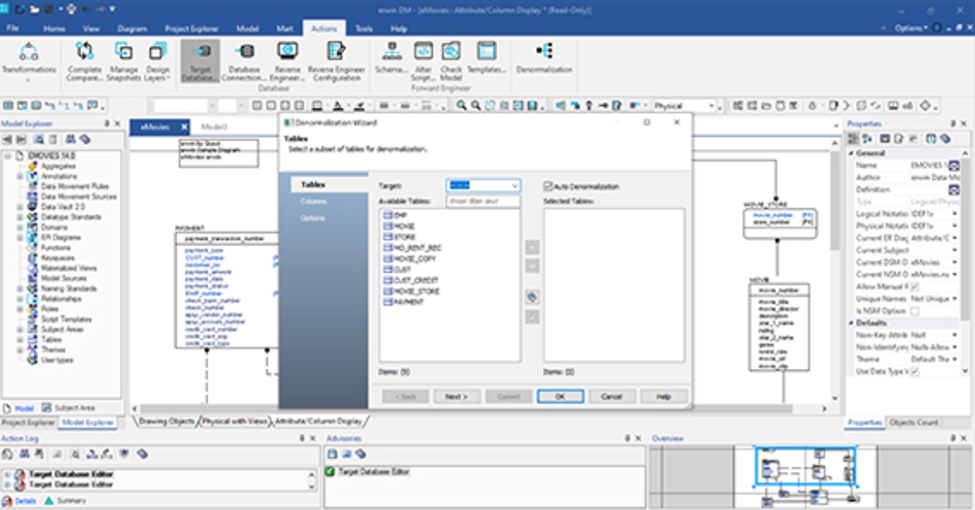The width and height of the screenshot is (975, 510).
Task: Switch to Project Explorer tab
Action: [29, 422]
